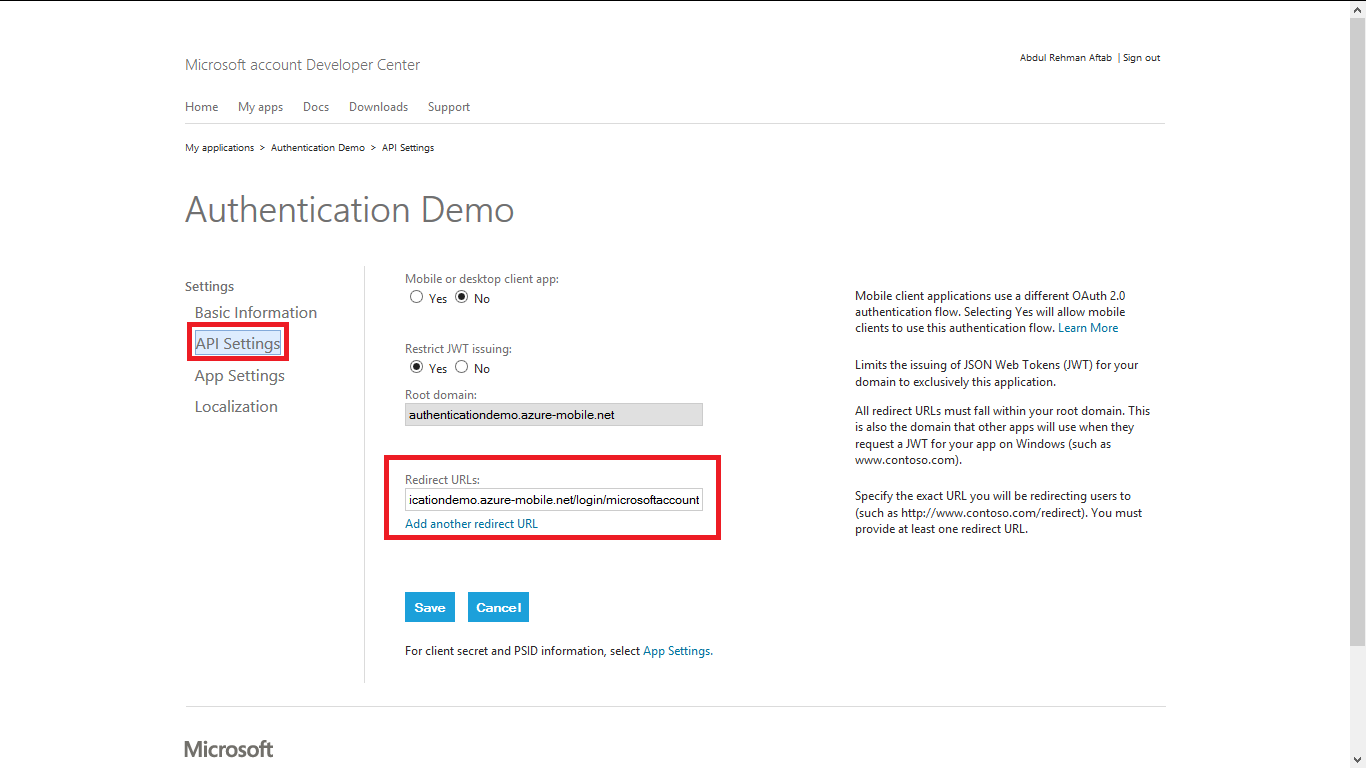Screen dimensions: 1366x768
Task: Select No for Mobile or desktop client app
Action: [462, 298]
